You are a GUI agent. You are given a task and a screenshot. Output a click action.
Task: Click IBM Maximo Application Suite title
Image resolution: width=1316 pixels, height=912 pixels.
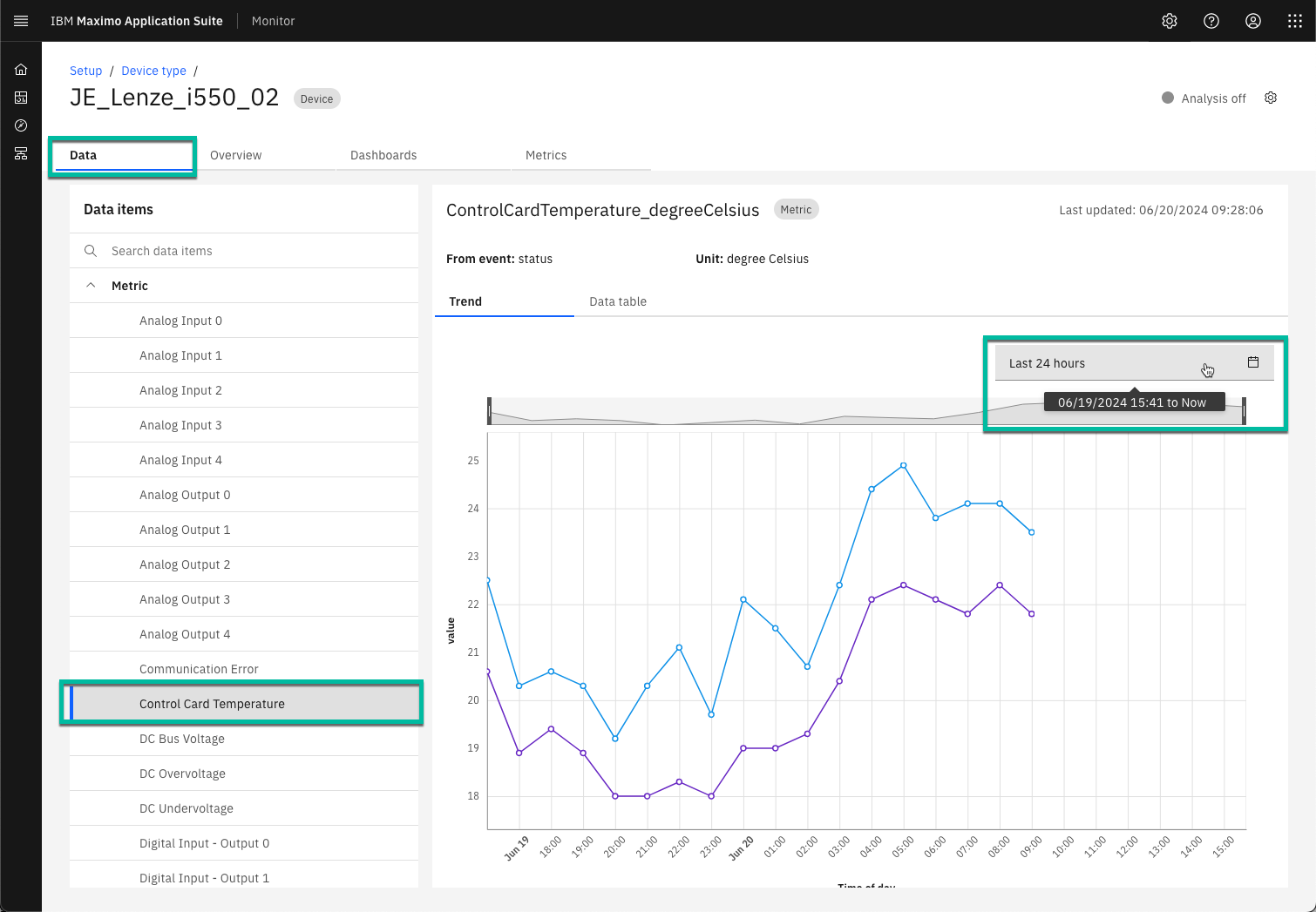click(x=137, y=21)
